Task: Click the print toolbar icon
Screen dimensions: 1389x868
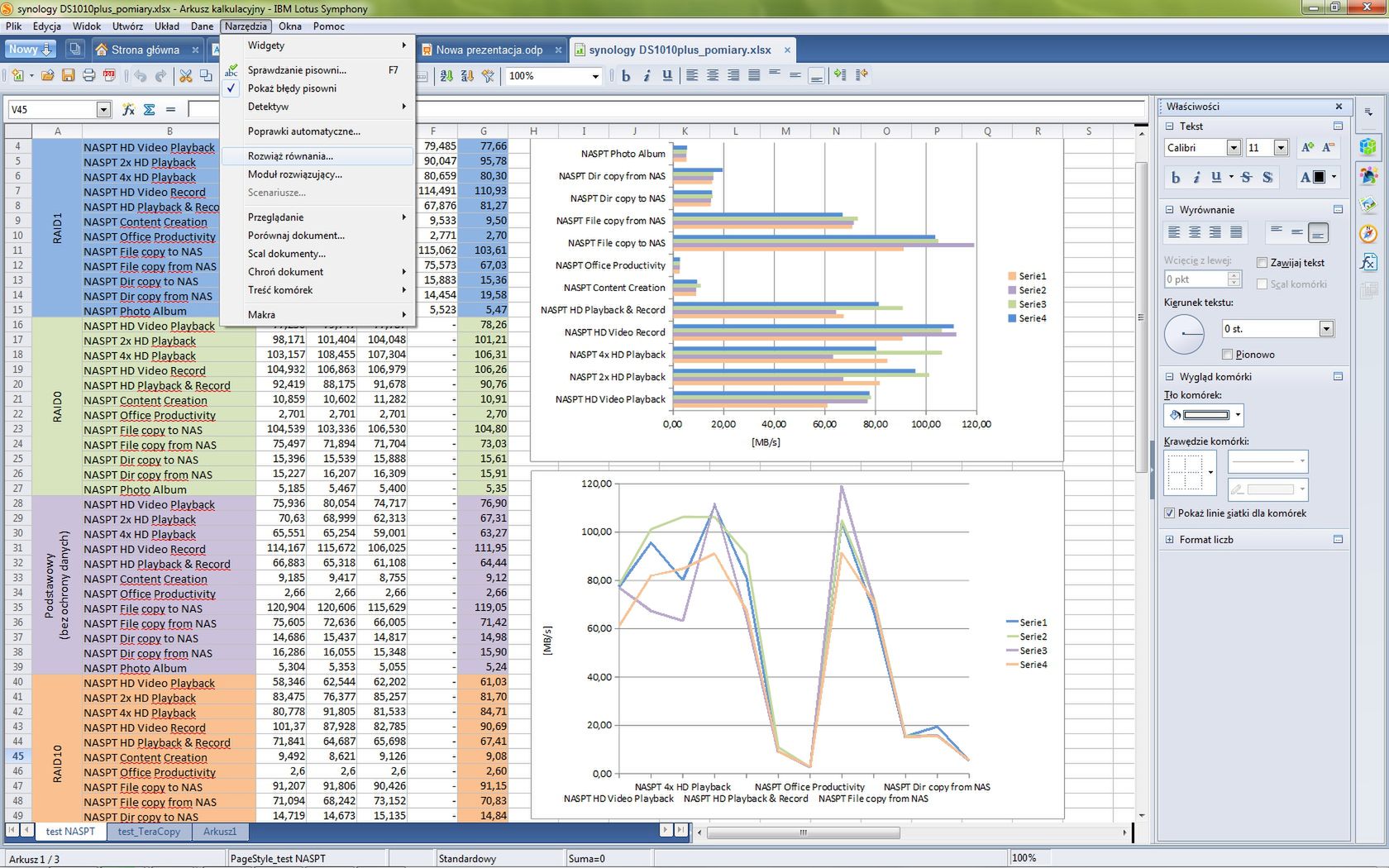Action: tap(88, 76)
